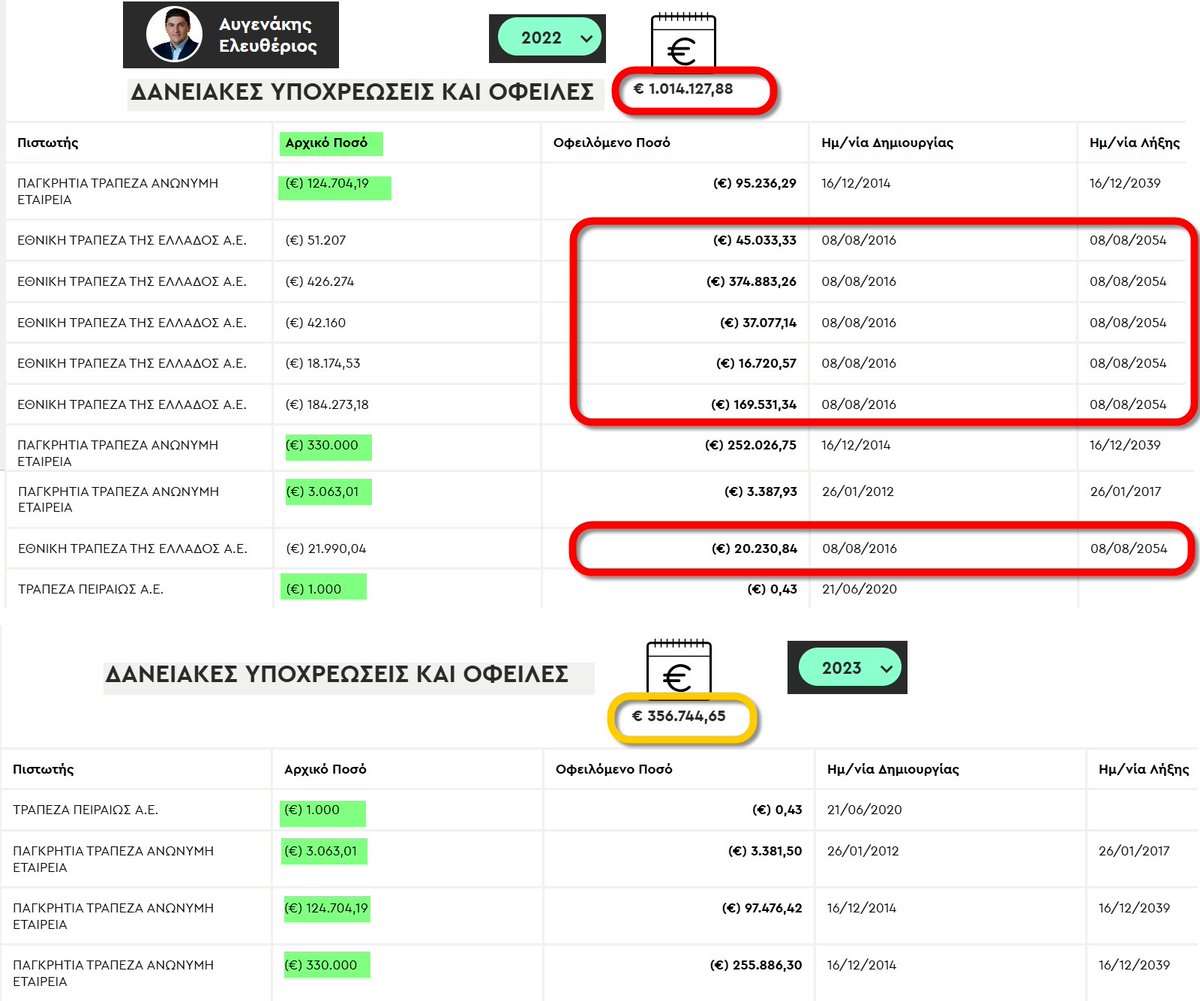Click the Οφειλόμενο Ποσό header in the 2022 table

(x=611, y=142)
